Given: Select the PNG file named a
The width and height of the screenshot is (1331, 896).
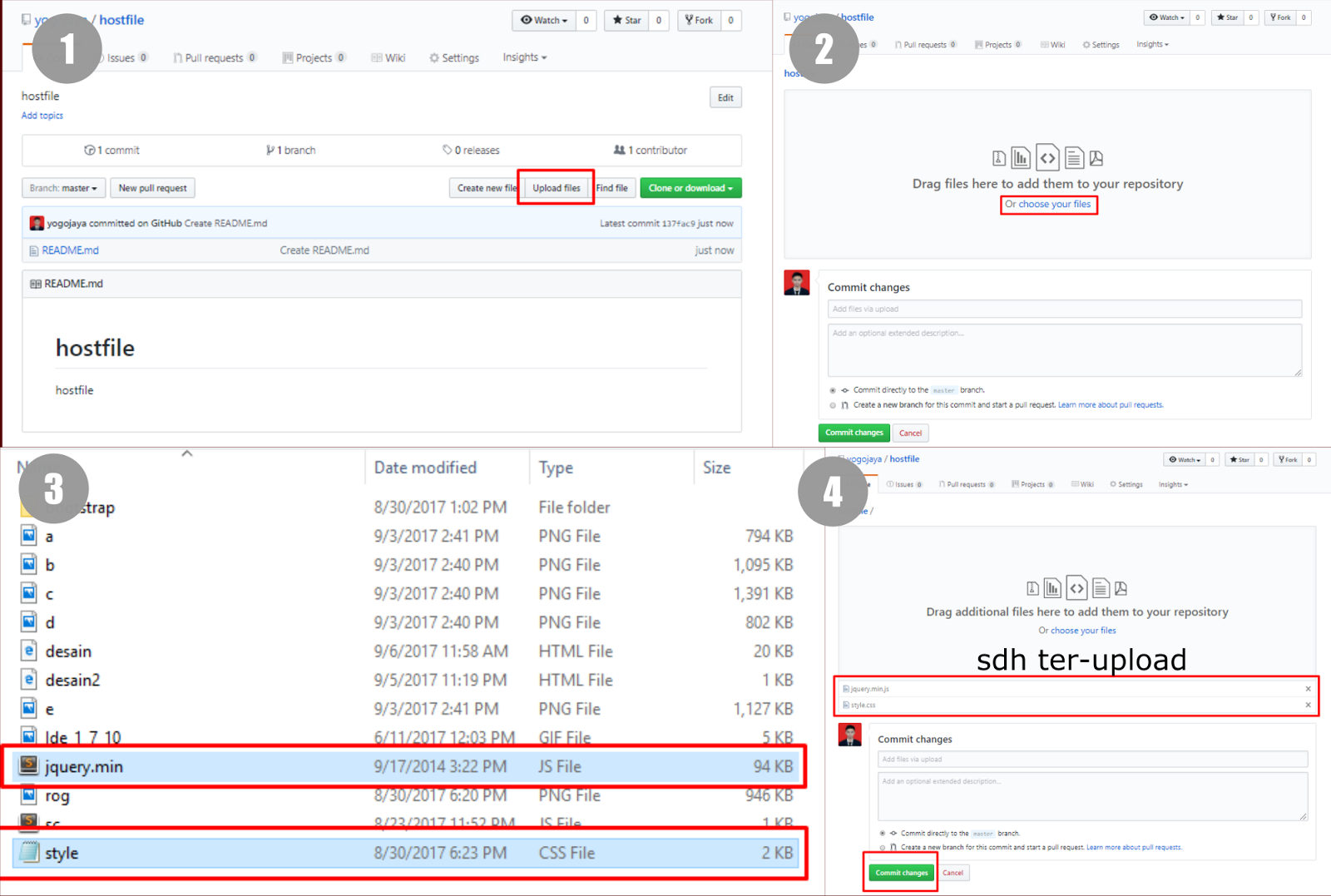Looking at the screenshot, I should pos(406,537).
